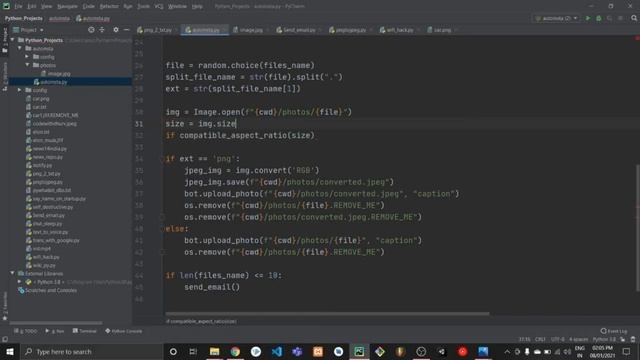This screenshot has height=360, width=640.
Task: Open the VCS menu
Action: click(159, 7)
